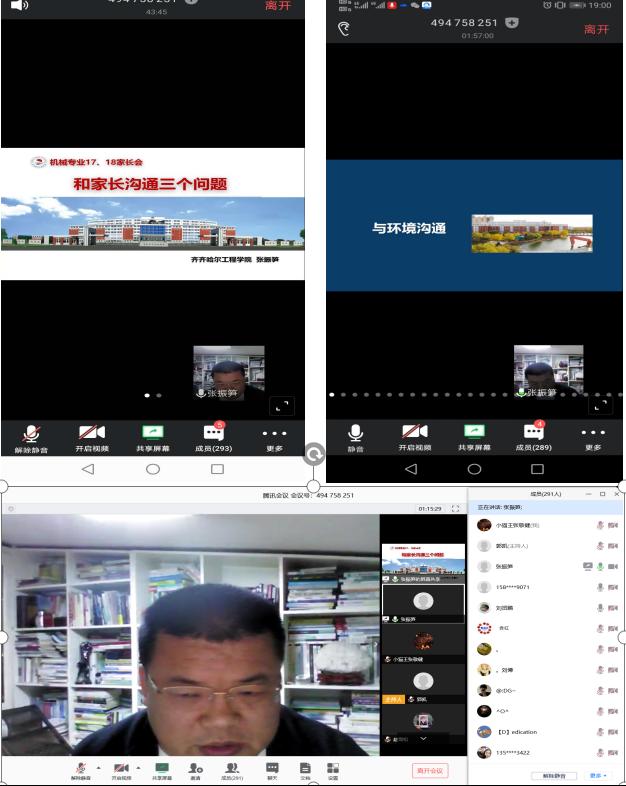Tap earpiece audio icon on right phone
This screenshot has width=626, height=786.
[x=345, y=29]
